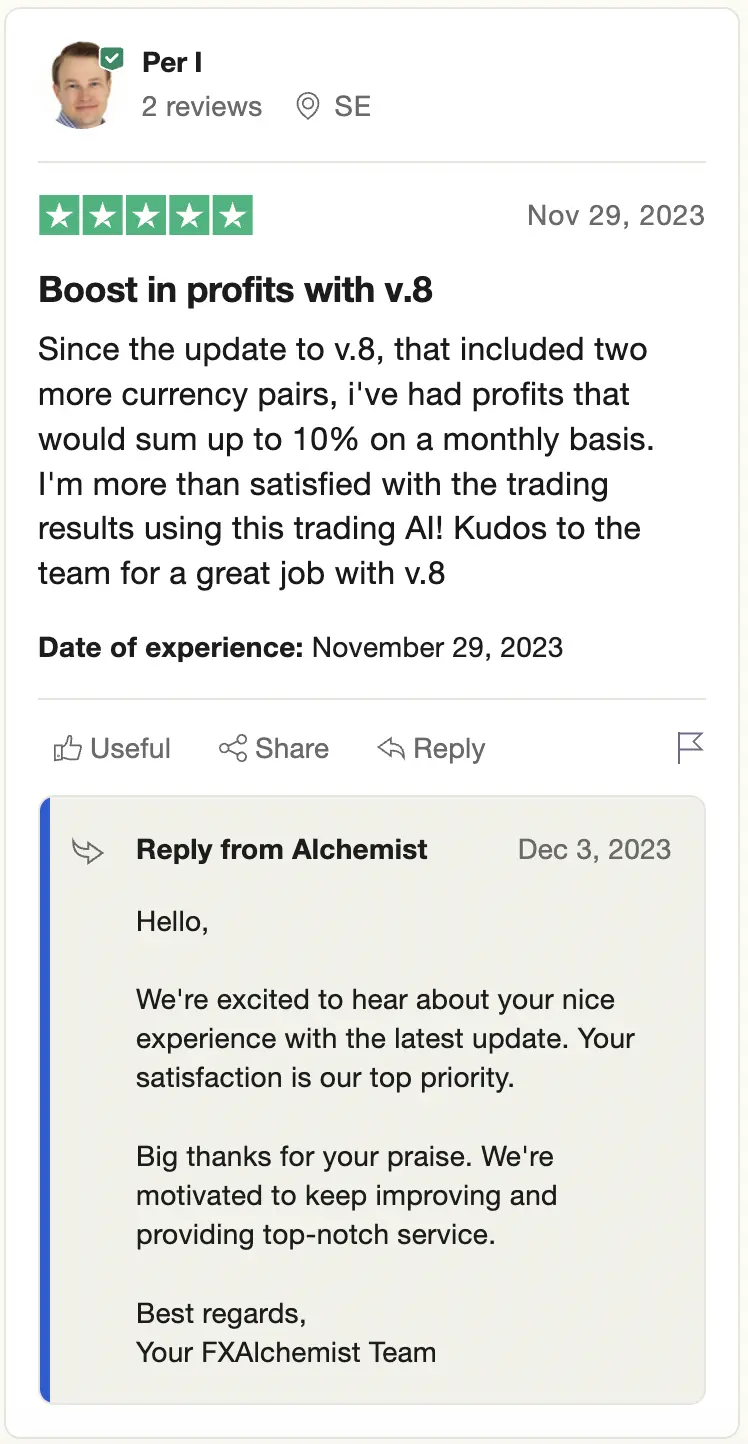This screenshot has height=1444, width=748.
Task: Click the SE country label
Action: pos(353,107)
